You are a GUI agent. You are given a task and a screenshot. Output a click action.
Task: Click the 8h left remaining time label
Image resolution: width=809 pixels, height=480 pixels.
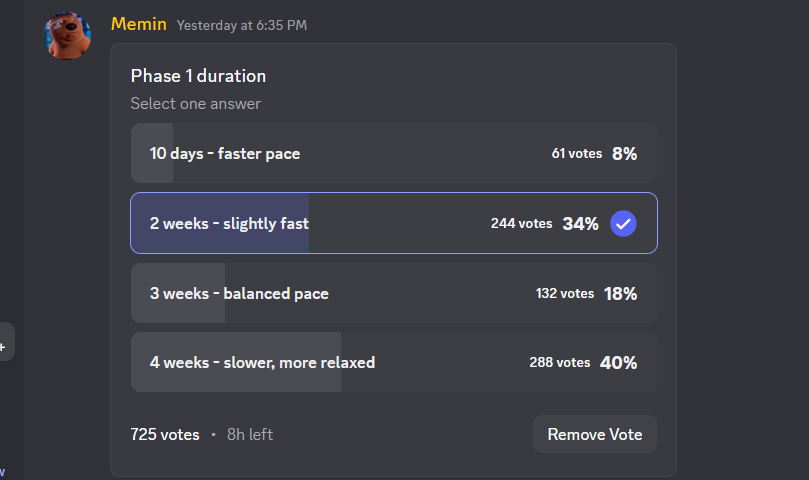(250, 435)
